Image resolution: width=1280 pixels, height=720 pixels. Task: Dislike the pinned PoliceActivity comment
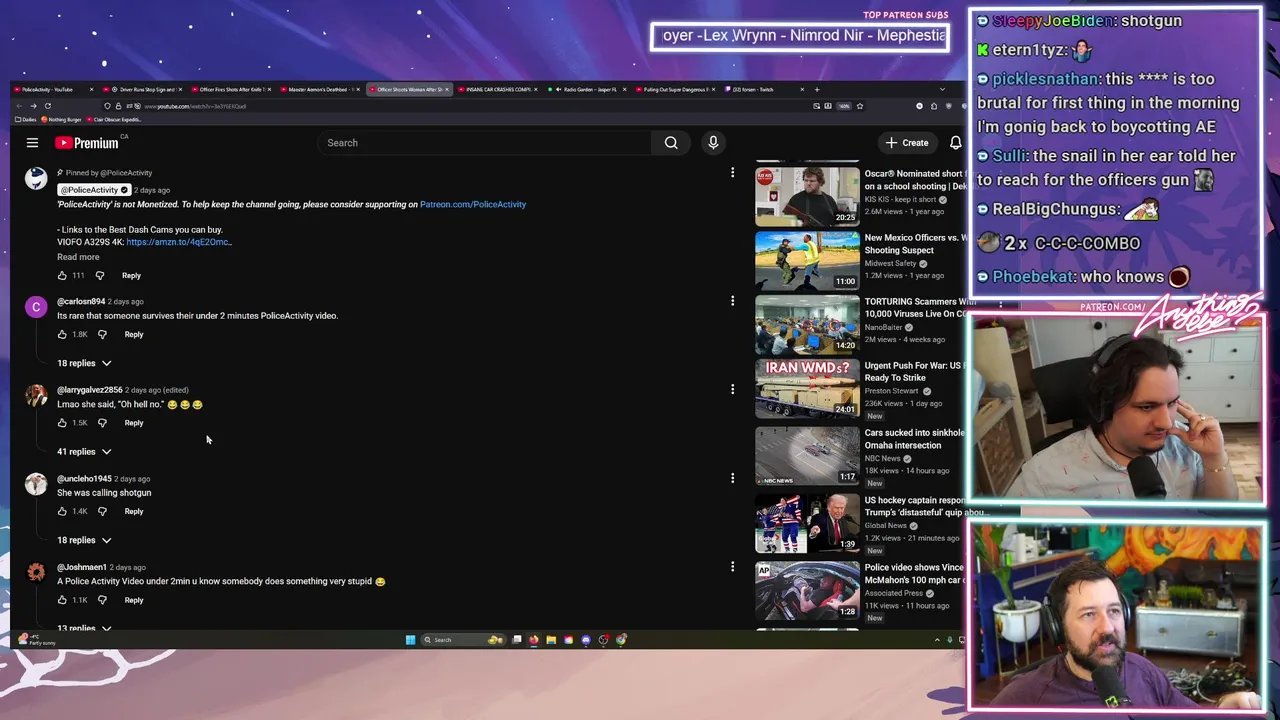[x=100, y=275]
